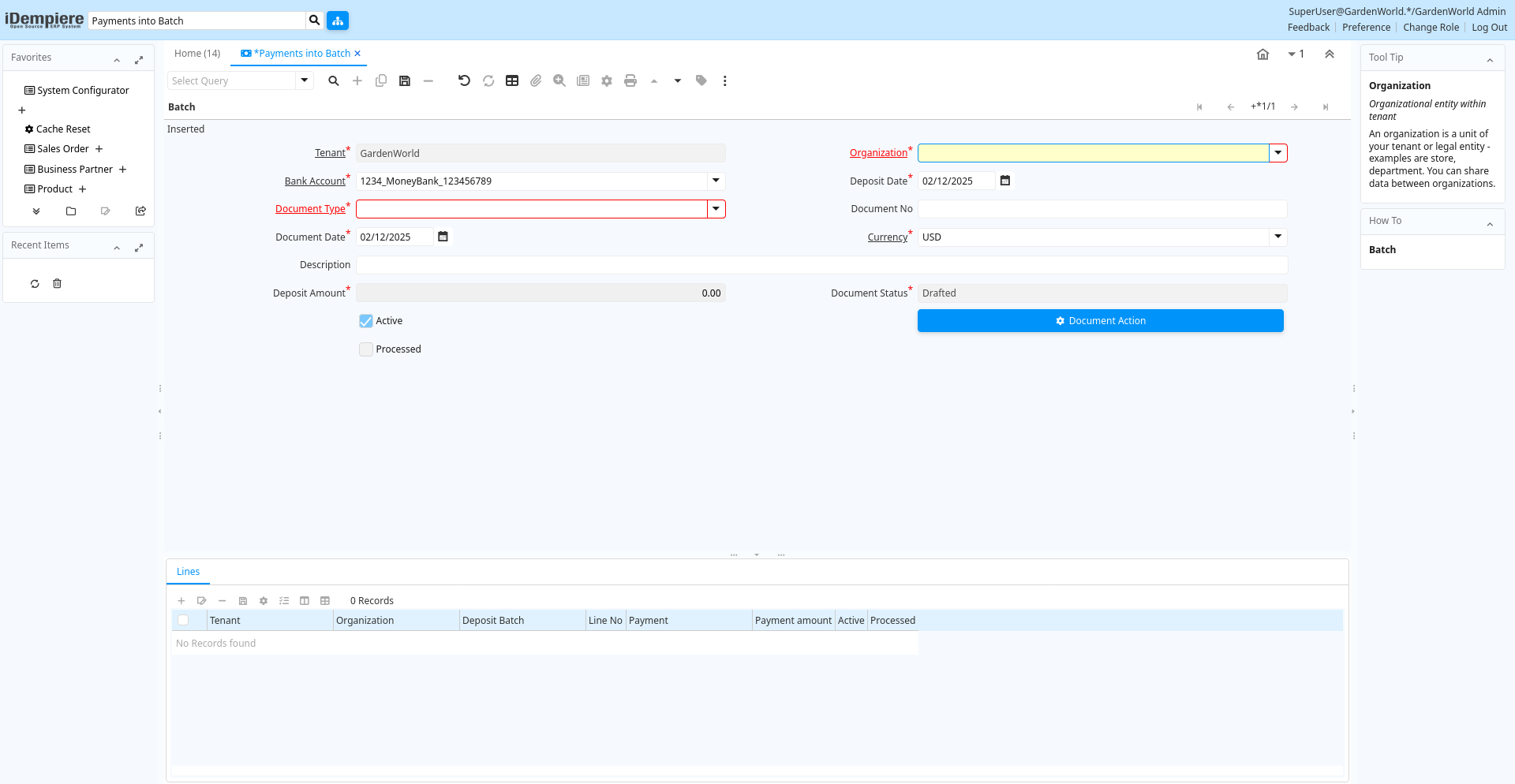Open the Attachment paperclip icon
Screen dimensions: 1515x784
click(x=536, y=80)
